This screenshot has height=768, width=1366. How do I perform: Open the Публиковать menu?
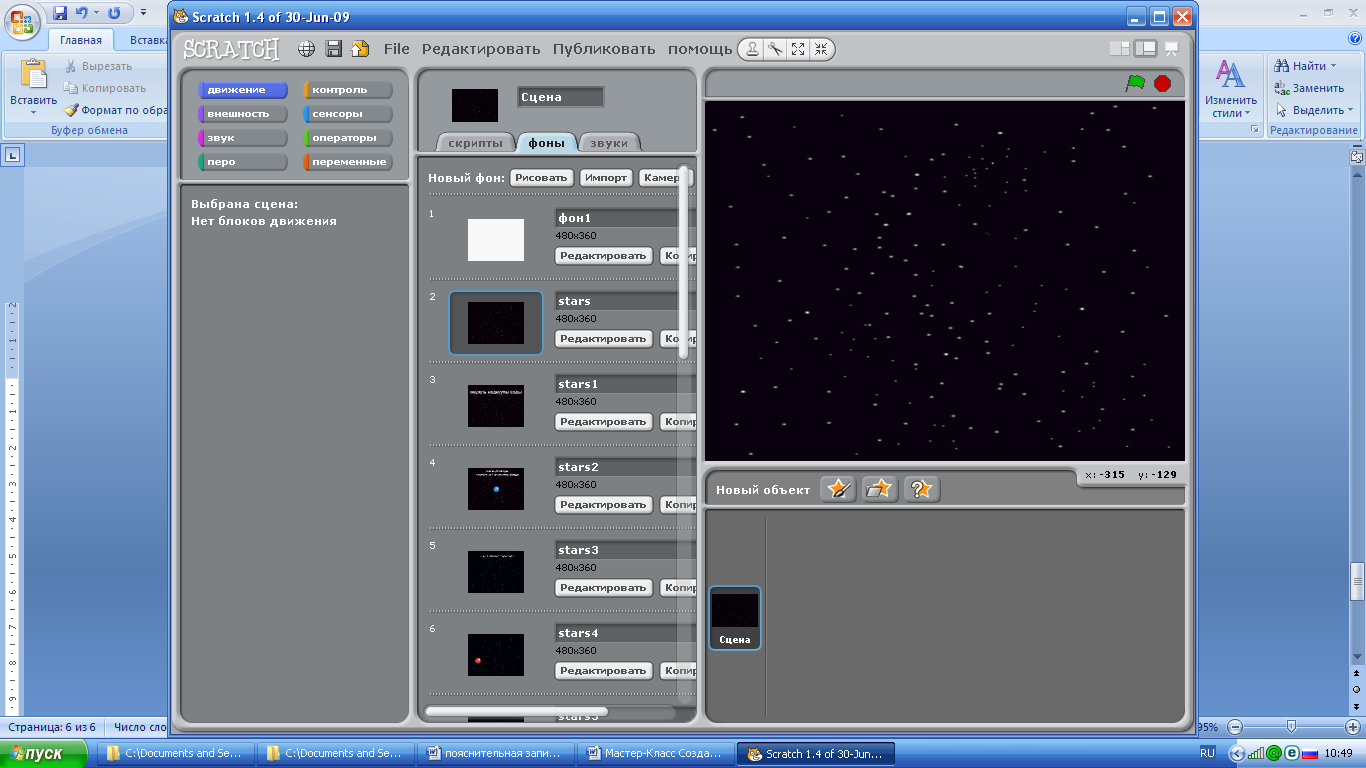coord(604,49)
